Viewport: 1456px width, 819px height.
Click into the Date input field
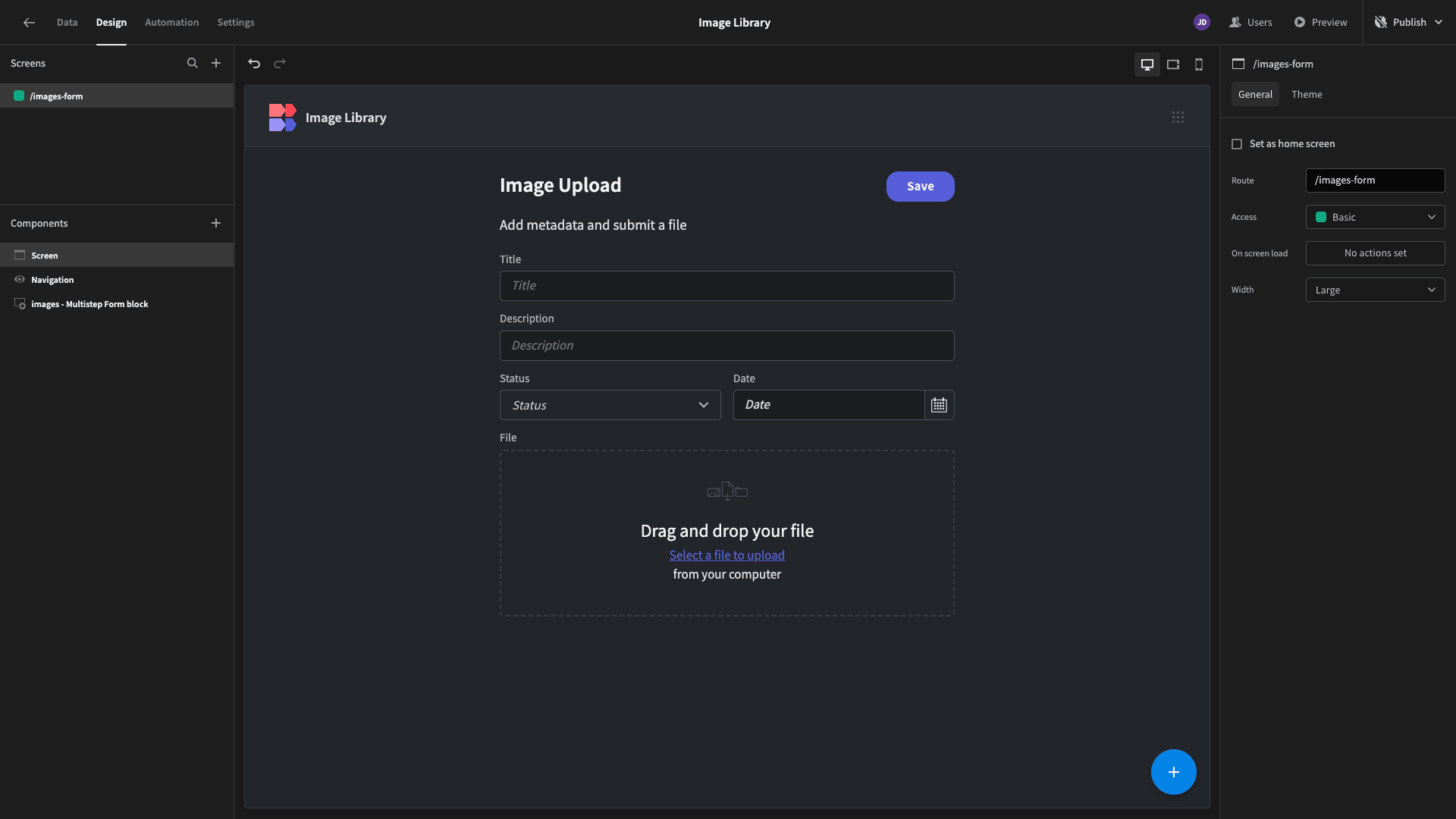(829, 405)
